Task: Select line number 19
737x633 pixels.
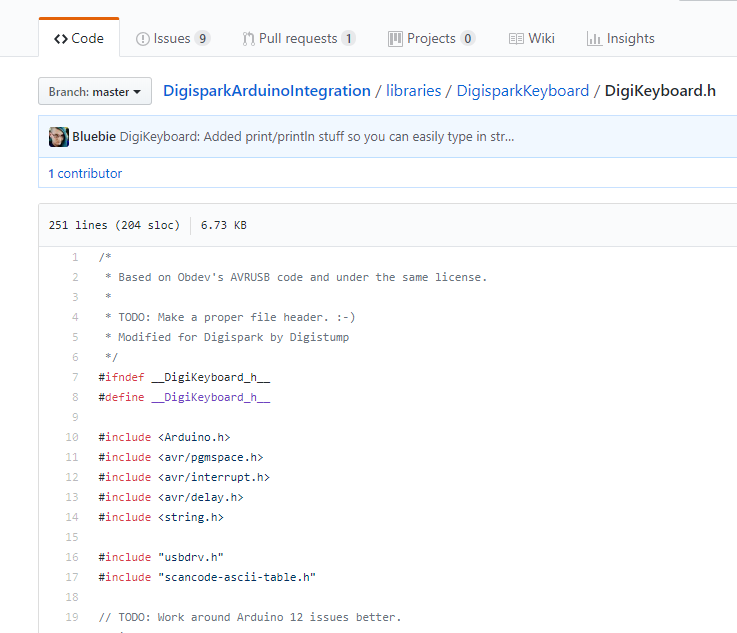Action: [72, 617]
